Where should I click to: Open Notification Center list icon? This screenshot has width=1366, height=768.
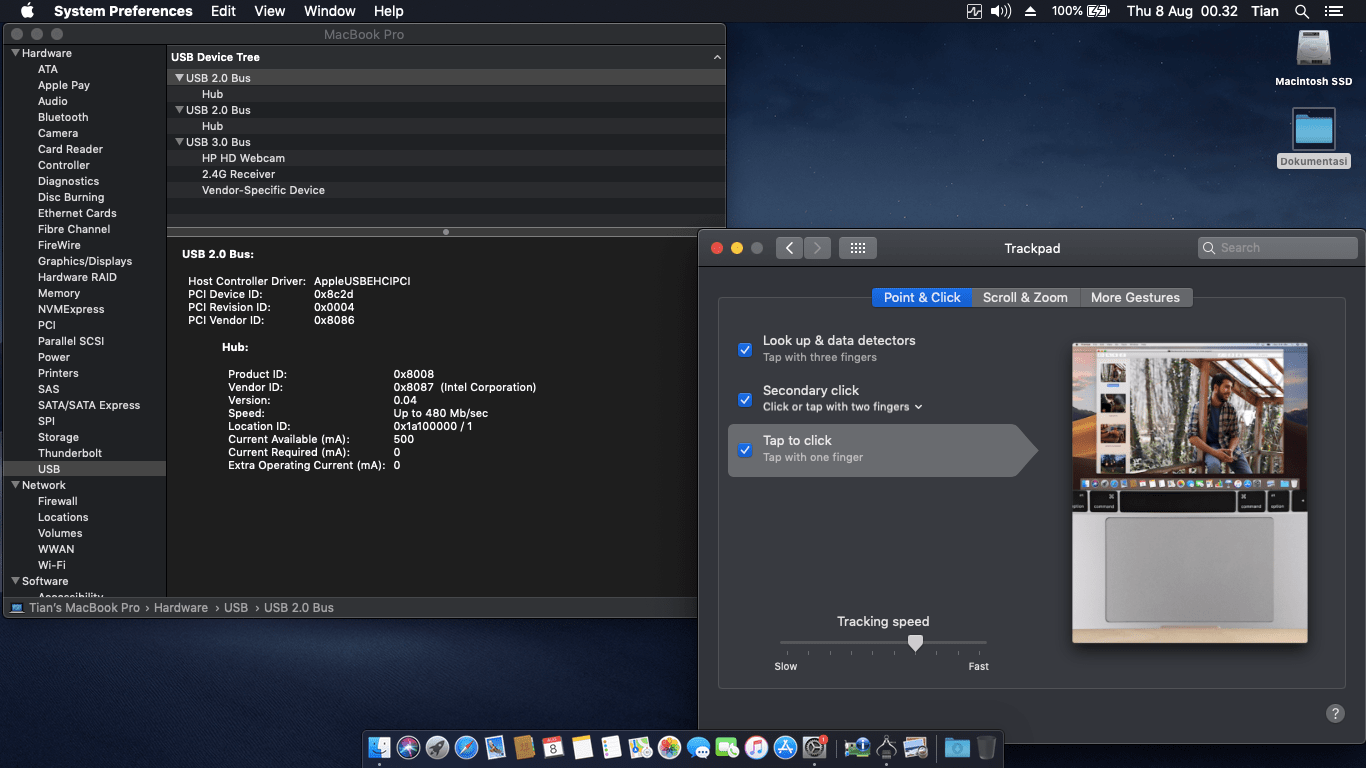pyautogui.click(x=1333, y=11)
